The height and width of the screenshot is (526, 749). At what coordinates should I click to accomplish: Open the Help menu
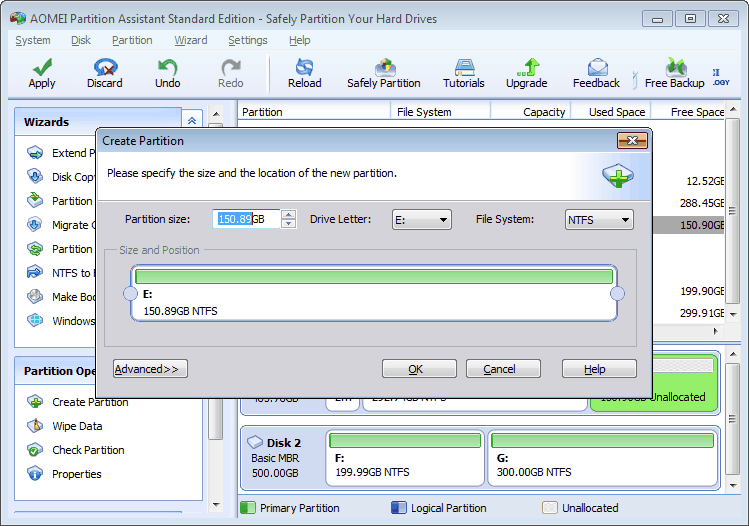click(300, 41)
